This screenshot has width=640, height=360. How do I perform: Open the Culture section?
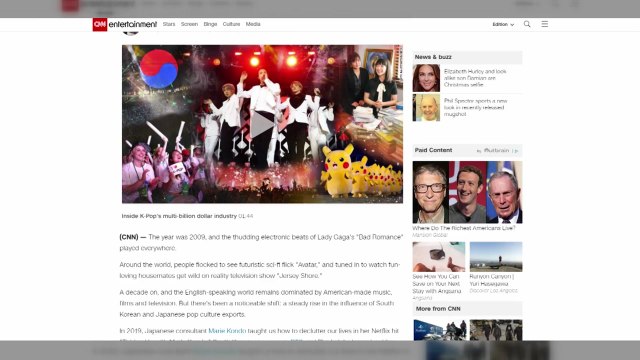click(231, 24)
